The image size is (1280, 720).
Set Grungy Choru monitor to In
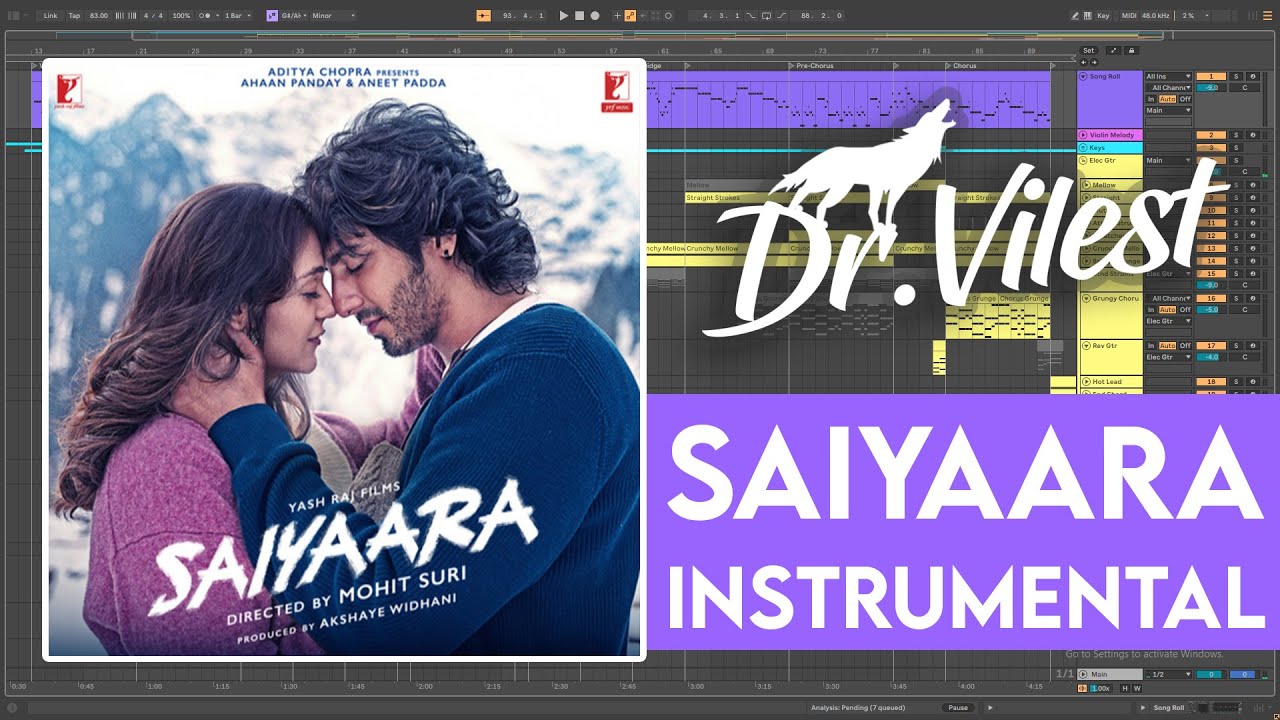pos(1151,310)
